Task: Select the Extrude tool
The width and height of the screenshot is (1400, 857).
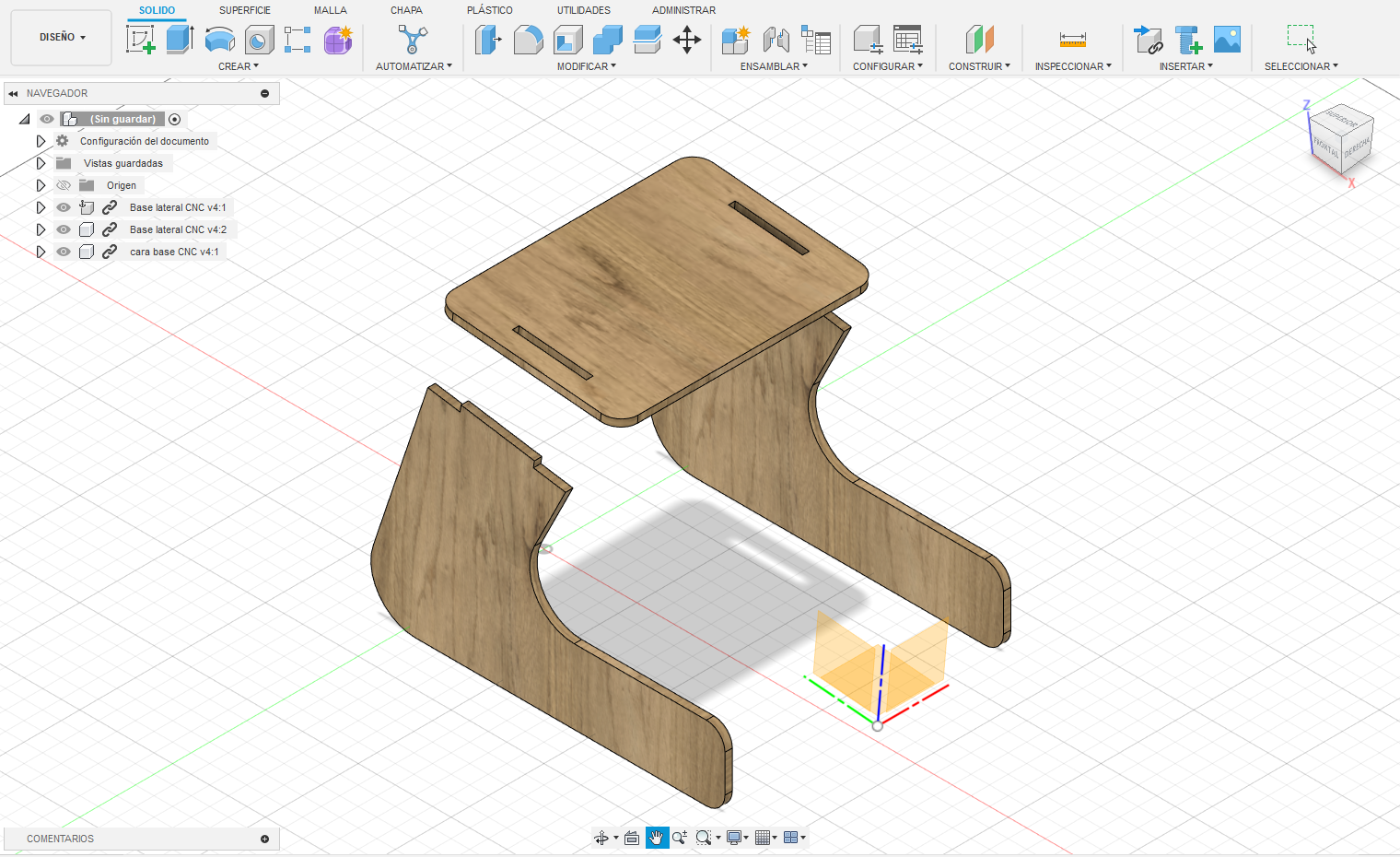Action: tap(180, 40)
